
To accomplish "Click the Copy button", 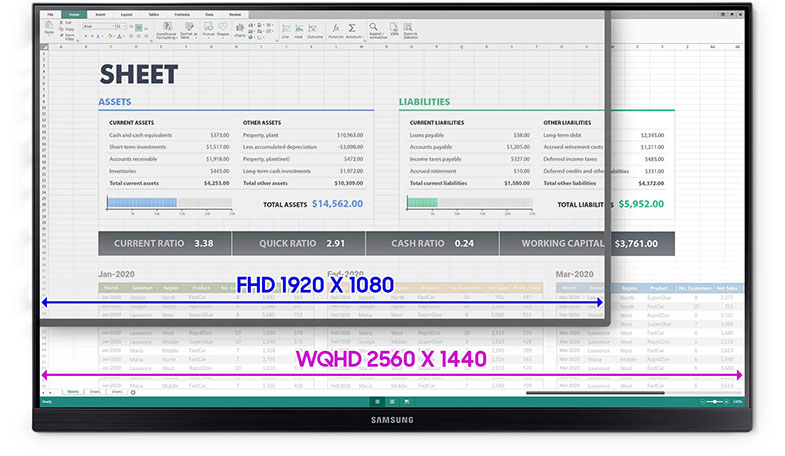I will pos(66,31).
